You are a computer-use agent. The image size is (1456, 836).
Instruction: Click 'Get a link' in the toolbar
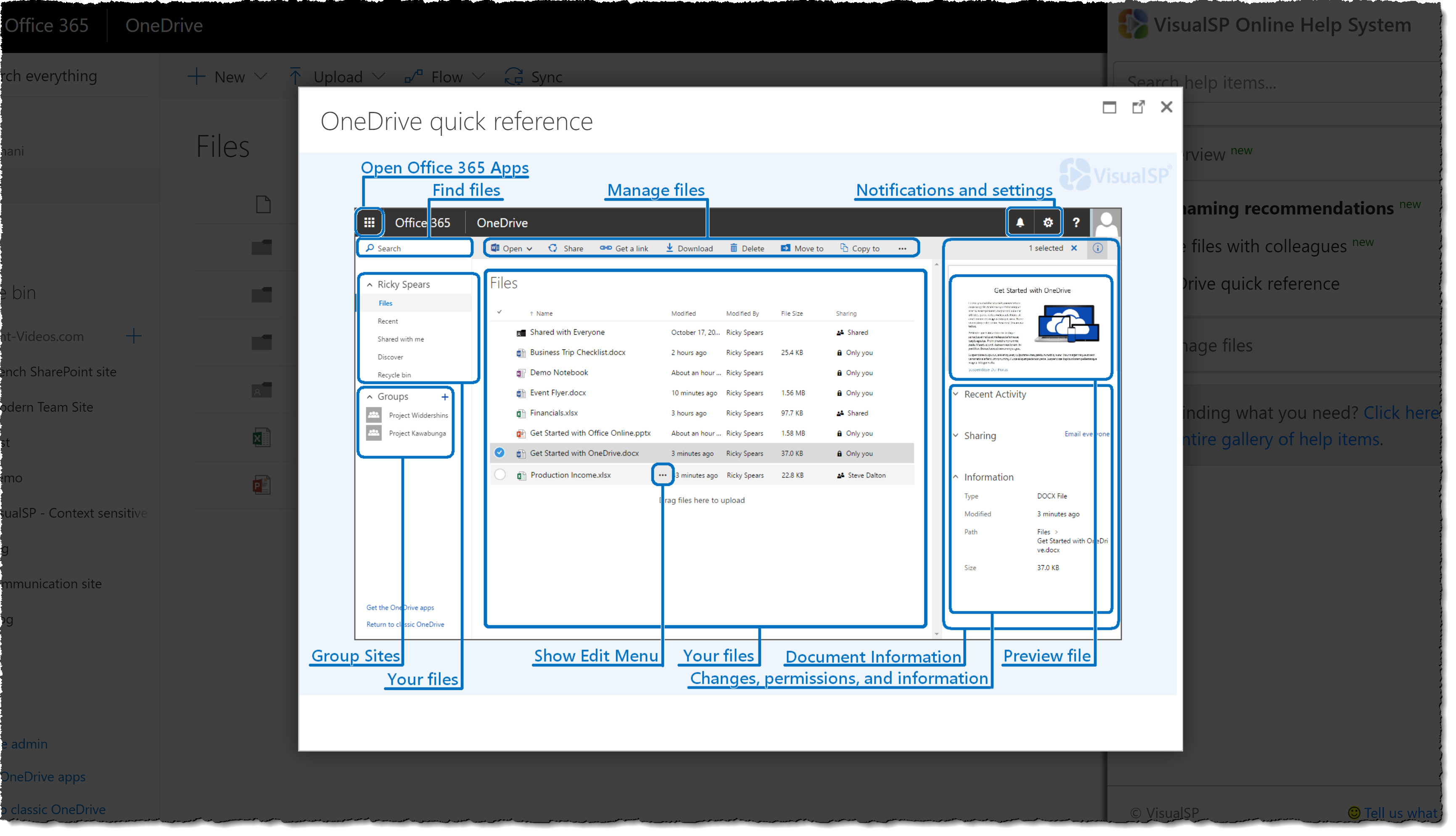coord(625,249)
